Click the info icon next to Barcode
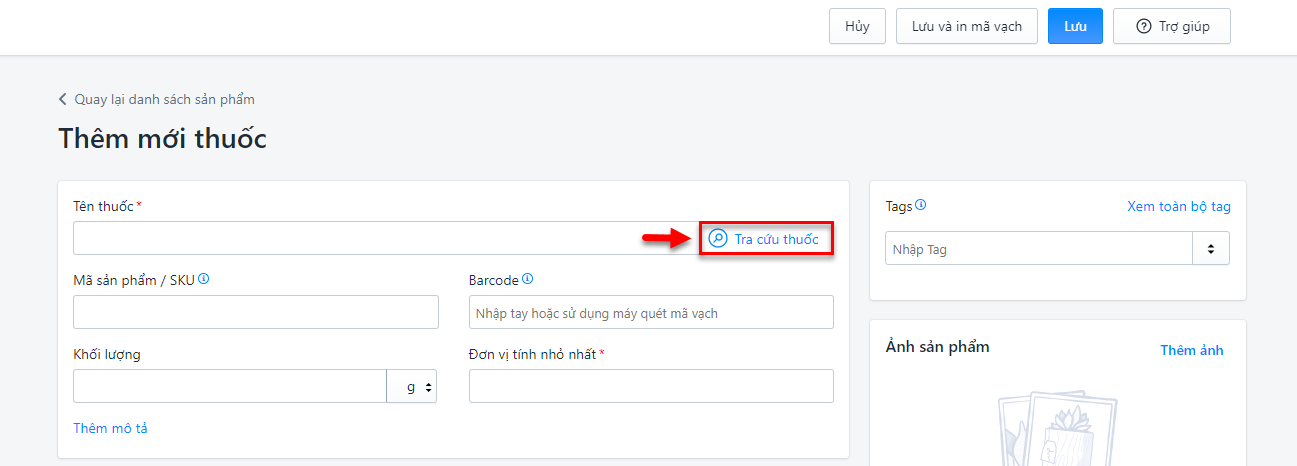The height and width of the screenshot is (466, 1297). (527, 279)
